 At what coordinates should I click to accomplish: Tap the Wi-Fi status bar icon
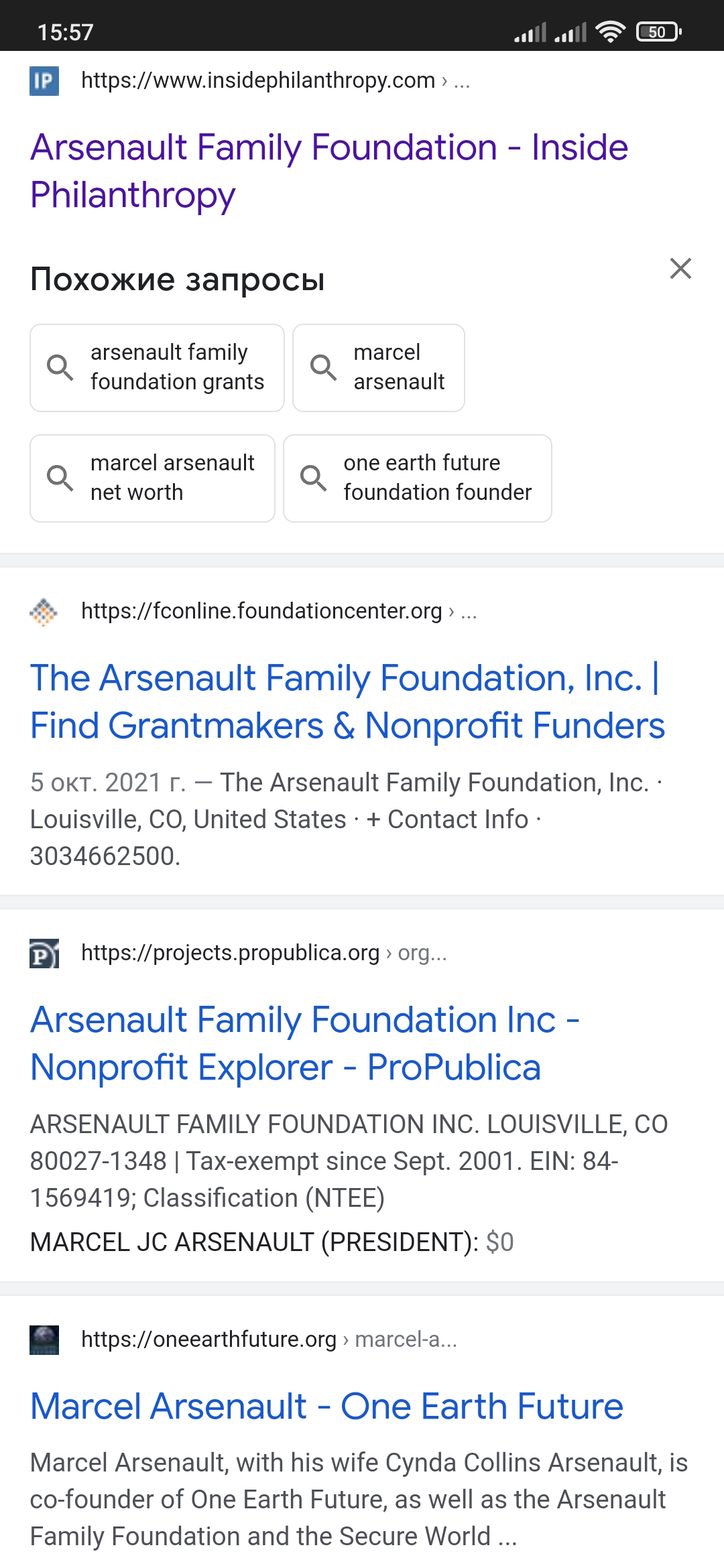610,31
